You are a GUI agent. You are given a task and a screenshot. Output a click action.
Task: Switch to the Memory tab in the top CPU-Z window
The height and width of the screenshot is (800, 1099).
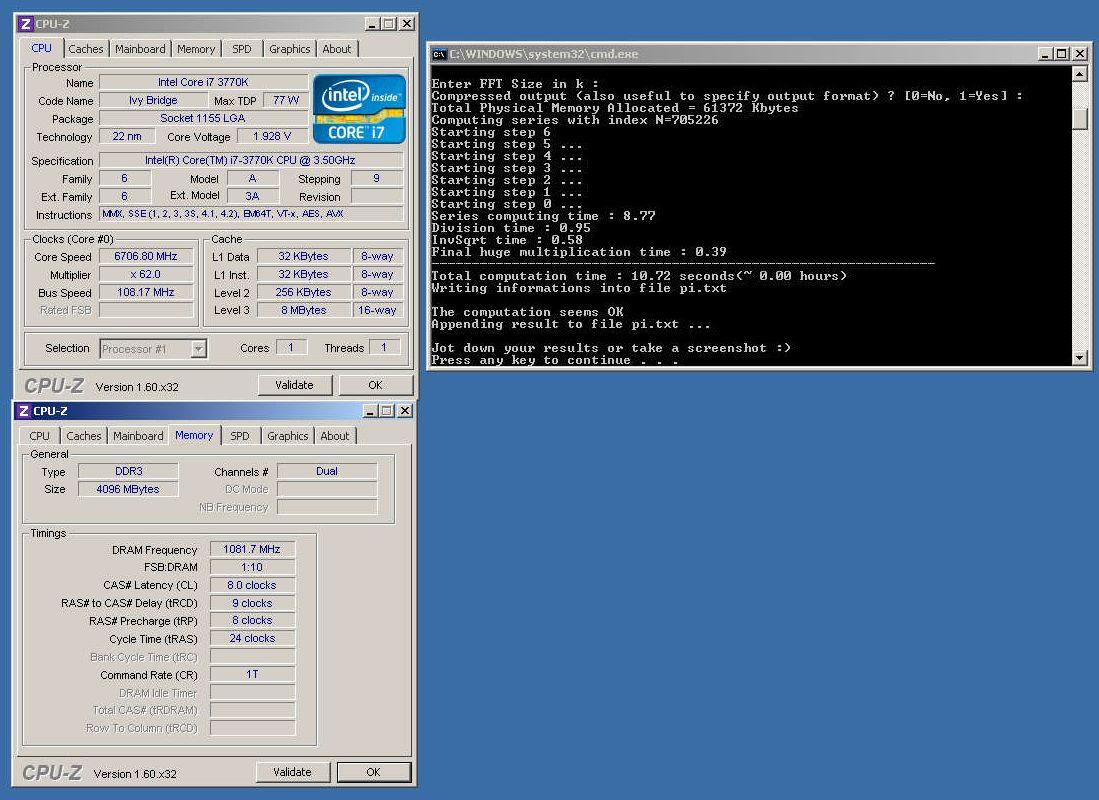[196, 48]
